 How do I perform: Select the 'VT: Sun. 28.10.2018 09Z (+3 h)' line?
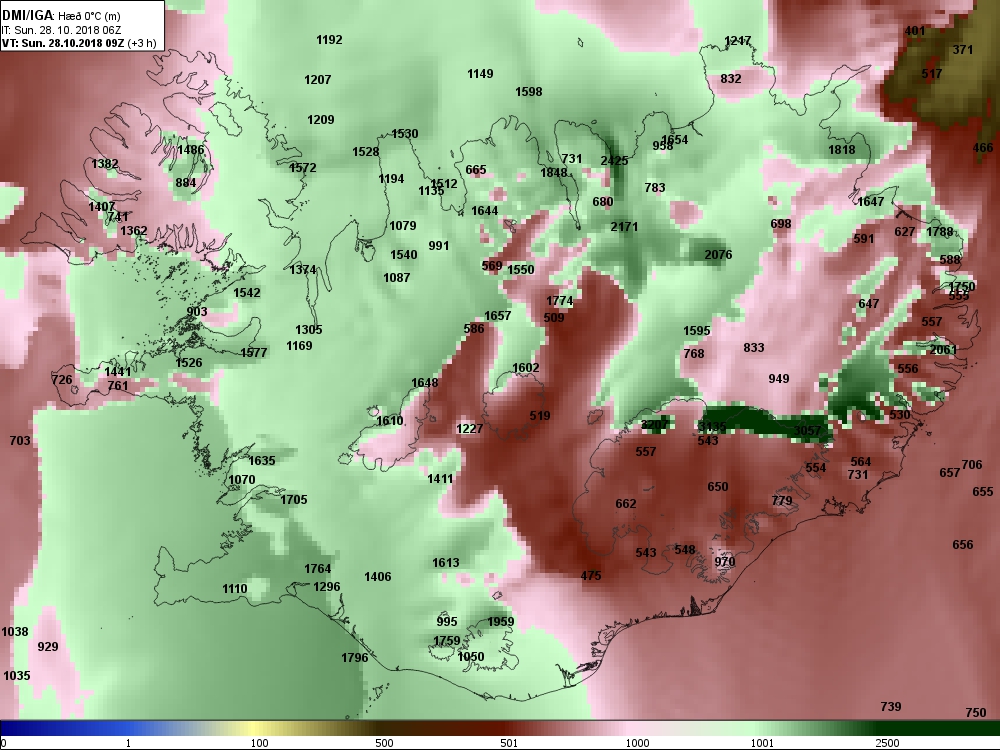[x=79, y=43]
